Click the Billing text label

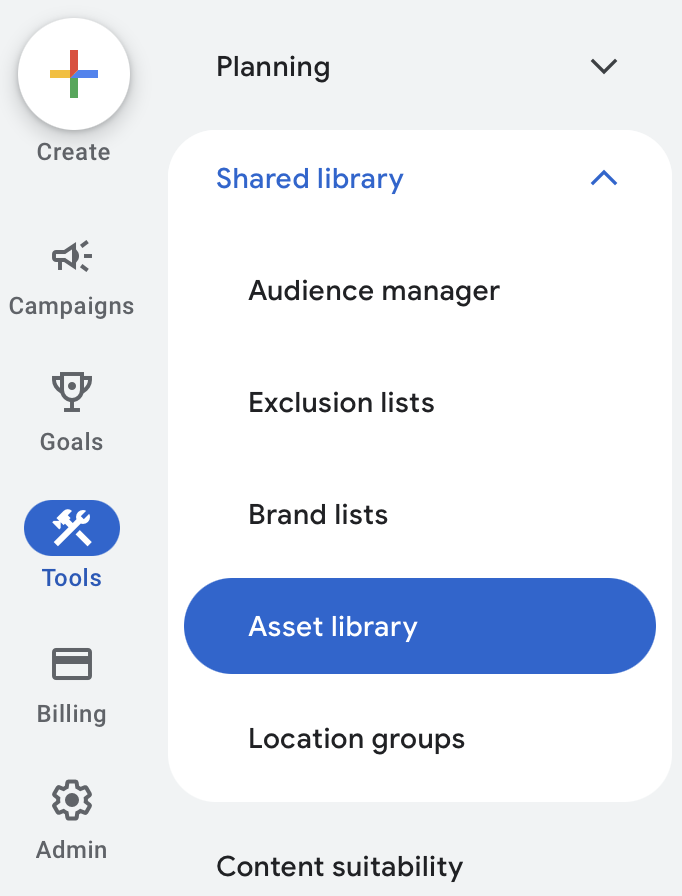71,715
